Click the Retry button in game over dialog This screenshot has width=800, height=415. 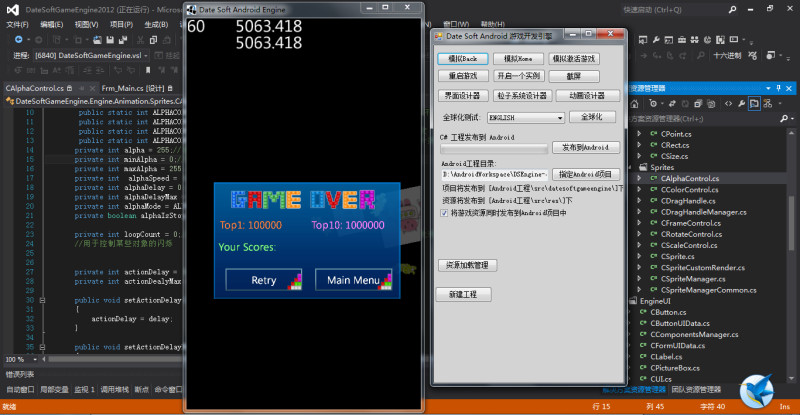coord(263,280)
